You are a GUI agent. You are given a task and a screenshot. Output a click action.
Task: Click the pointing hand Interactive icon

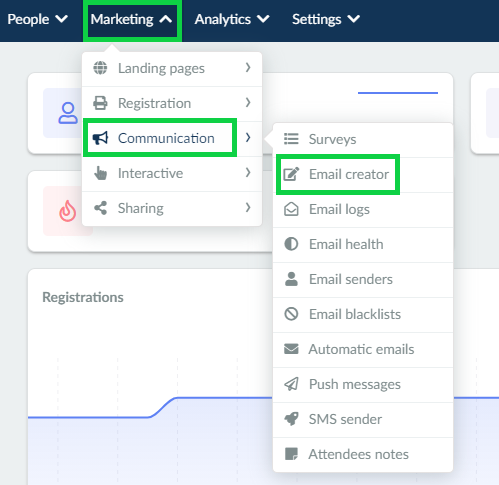(x=100, y=173)
